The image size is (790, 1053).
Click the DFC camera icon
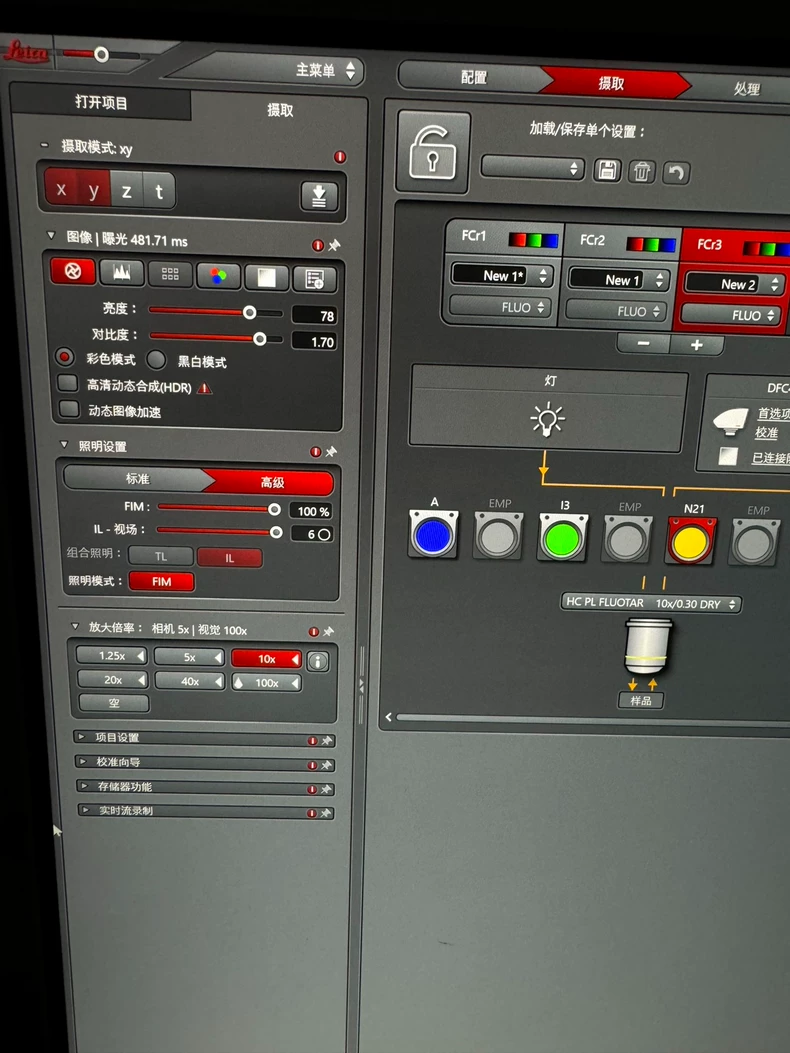pos(730,422)
